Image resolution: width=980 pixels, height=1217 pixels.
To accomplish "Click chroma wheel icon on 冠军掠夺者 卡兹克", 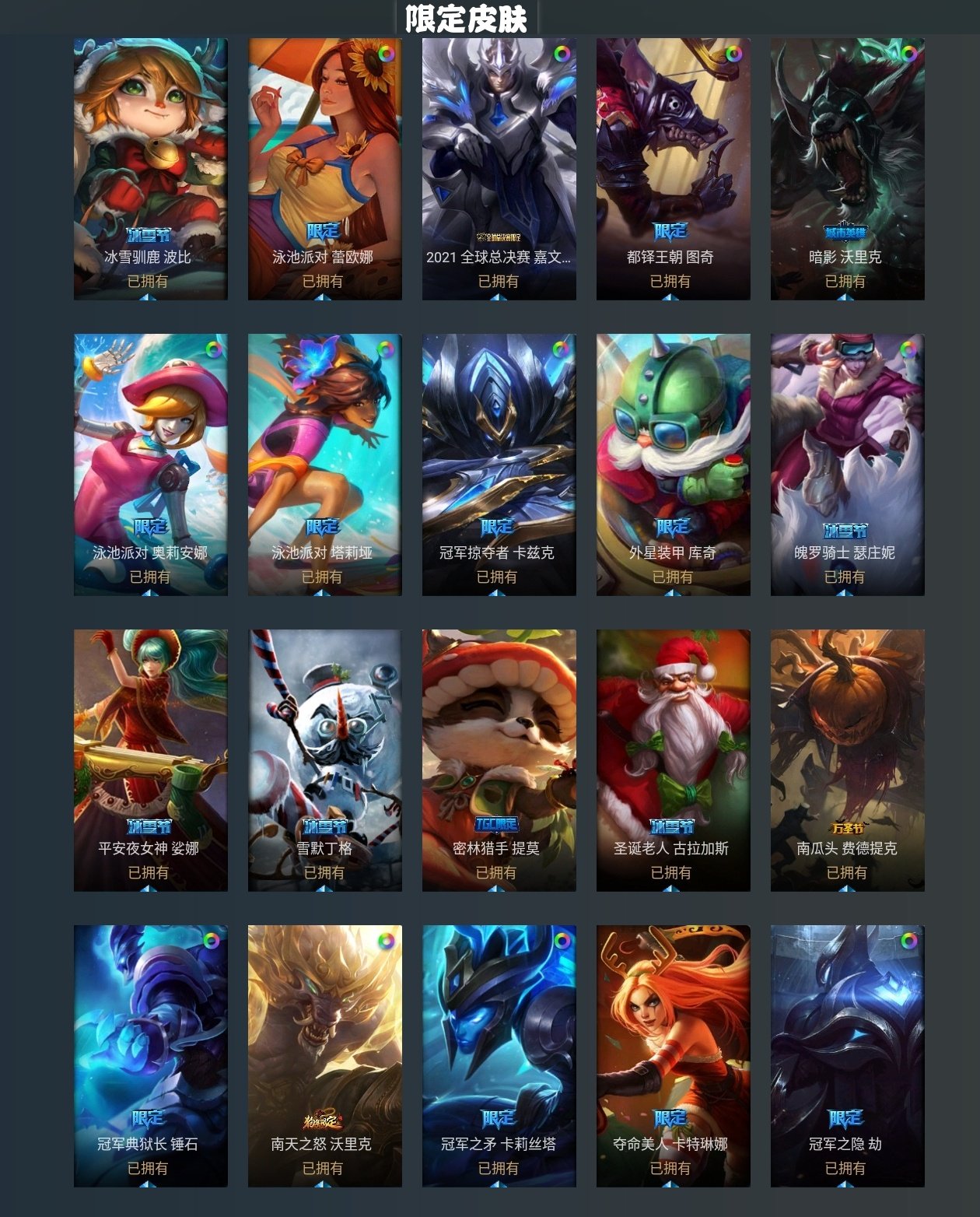I will point(560,349).
